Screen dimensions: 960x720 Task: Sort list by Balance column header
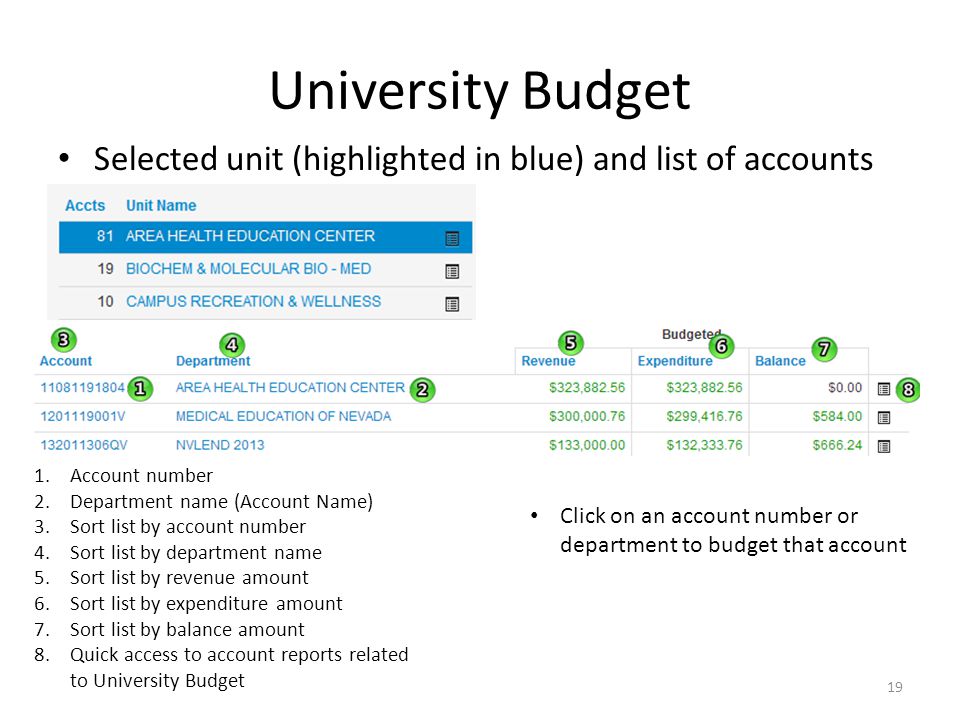click(x=780, y=361)
